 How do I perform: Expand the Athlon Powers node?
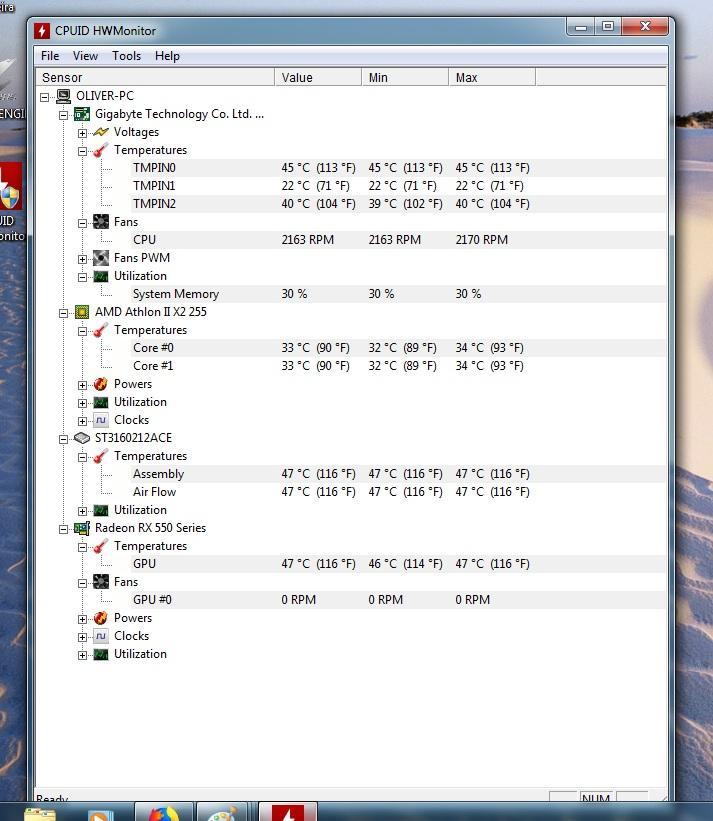[82, 385]
